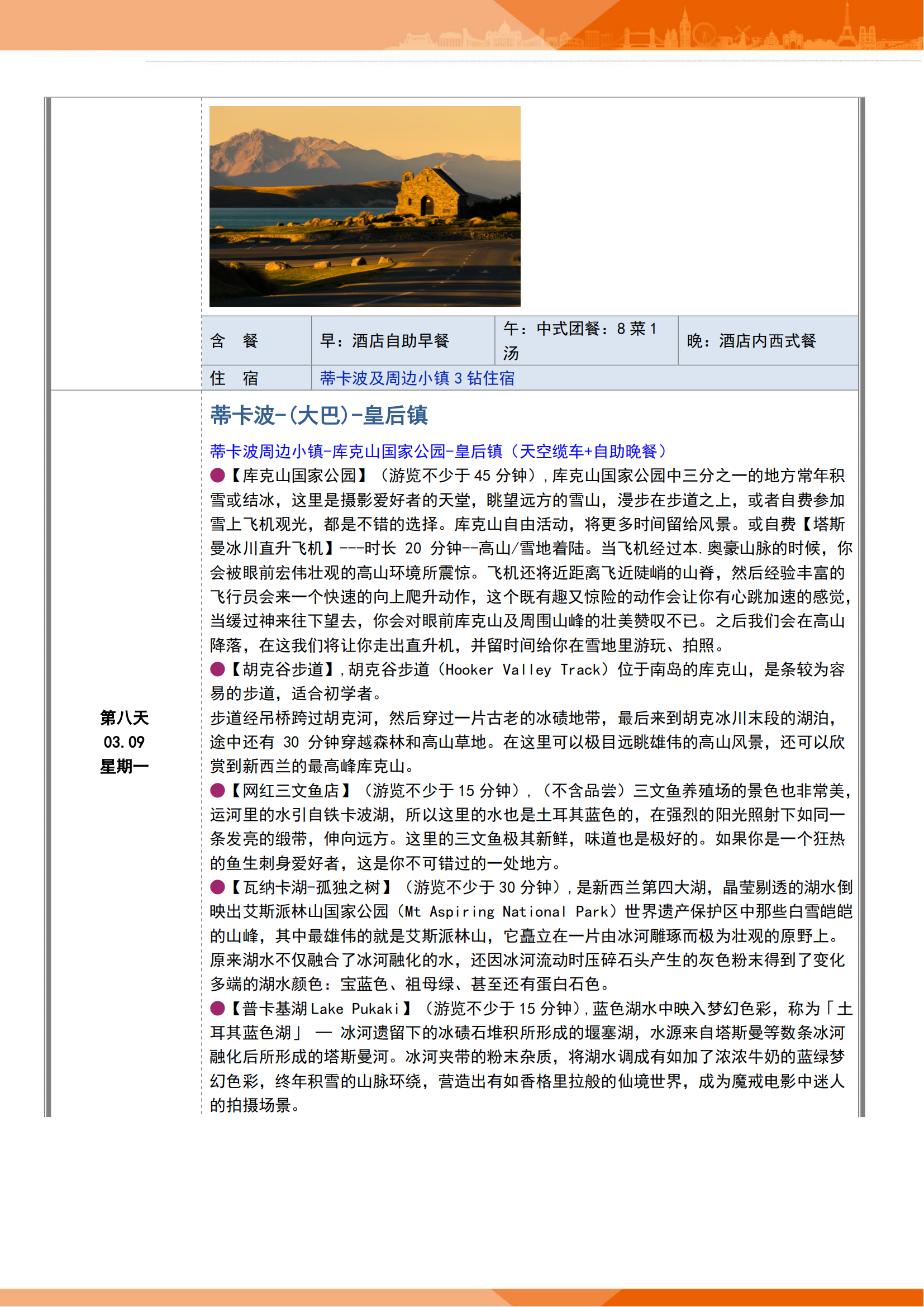Open the lakeside stone church photo
This screenshot has height=1307, width=924.
tap(365, 206)
